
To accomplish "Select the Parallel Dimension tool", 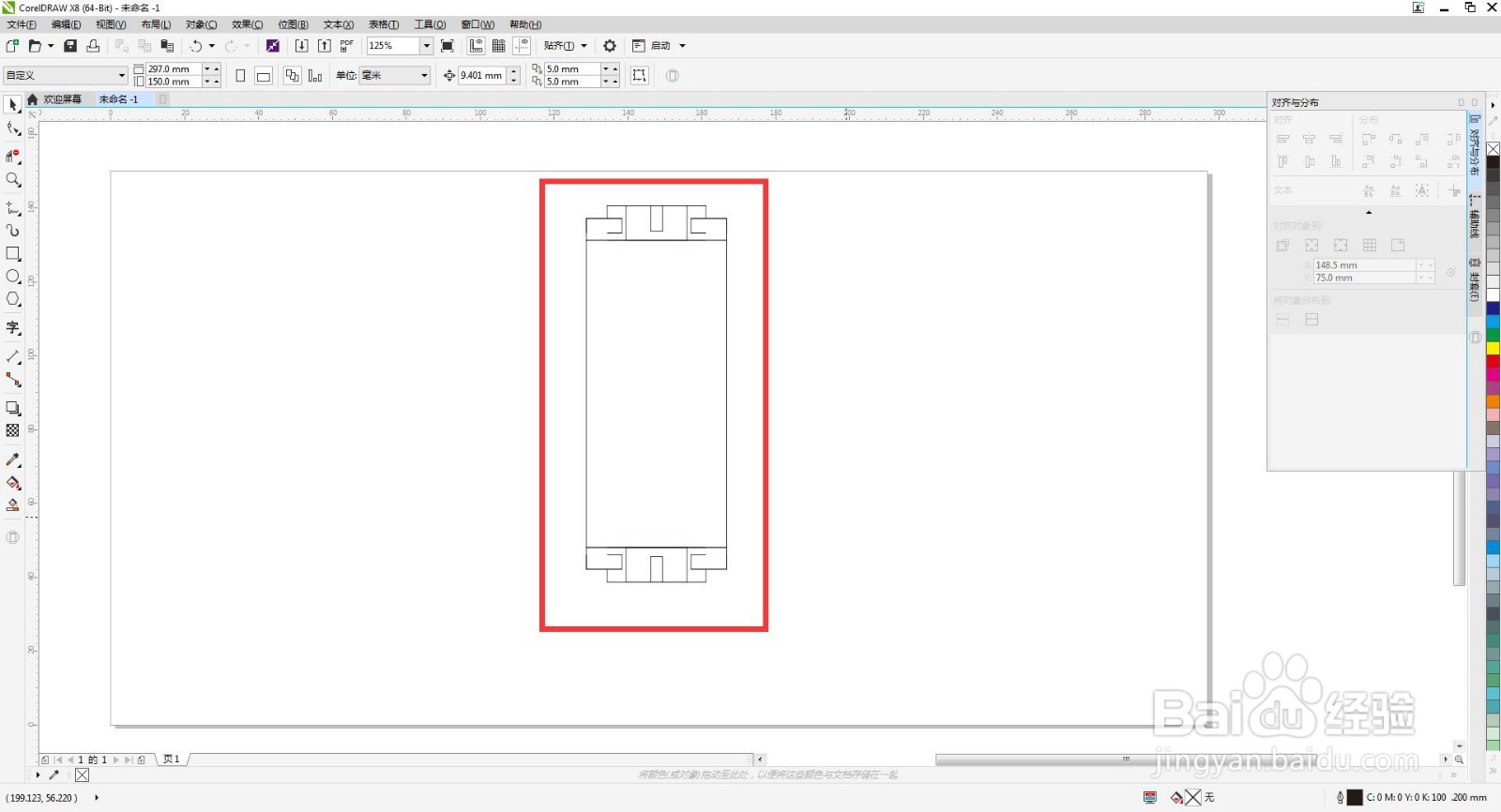I will [x=13, y=356].
